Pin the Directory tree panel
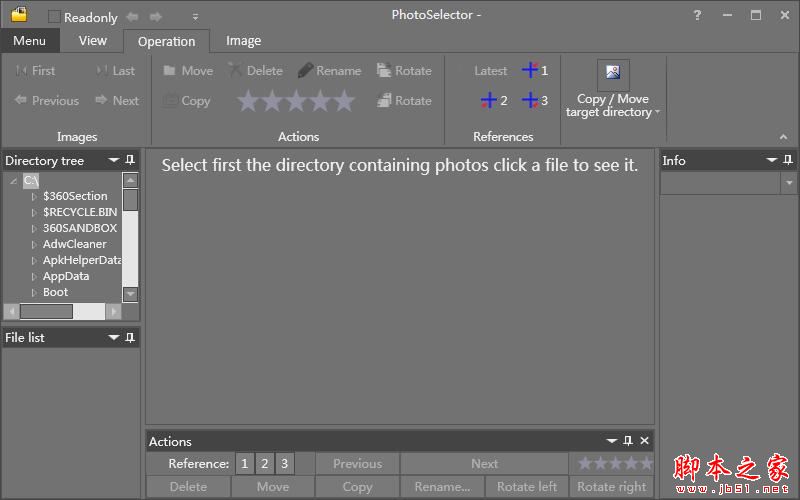 pos(130,160)
